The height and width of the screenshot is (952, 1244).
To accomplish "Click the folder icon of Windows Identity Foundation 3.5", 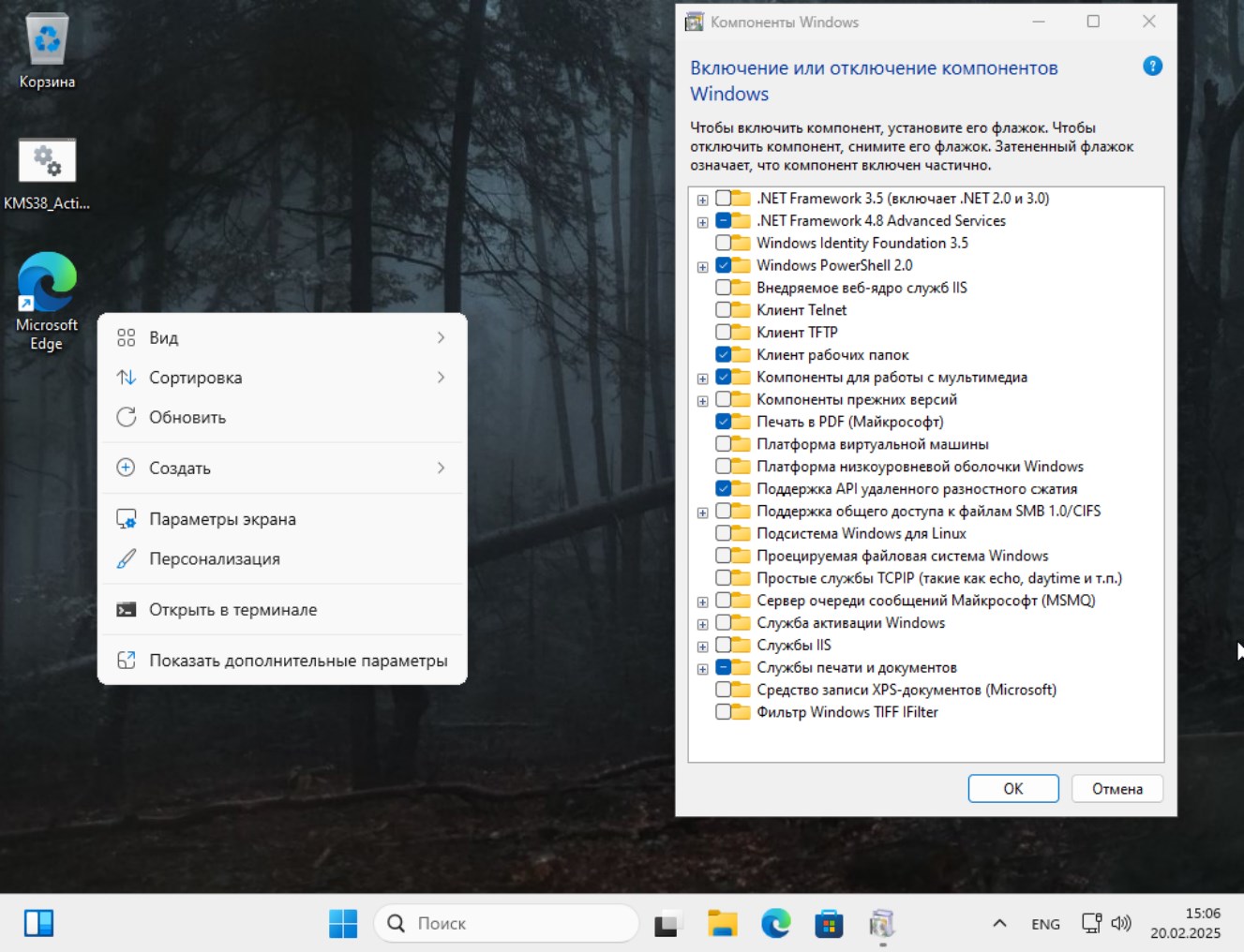I will click(742, 243).
